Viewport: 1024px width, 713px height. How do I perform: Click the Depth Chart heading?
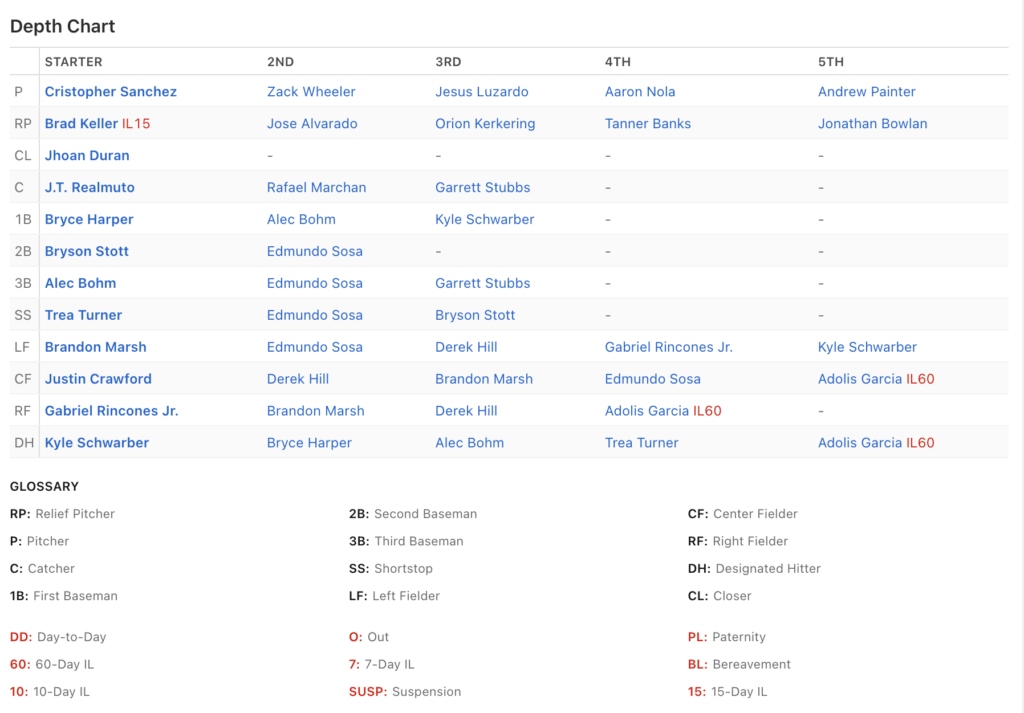62,26
